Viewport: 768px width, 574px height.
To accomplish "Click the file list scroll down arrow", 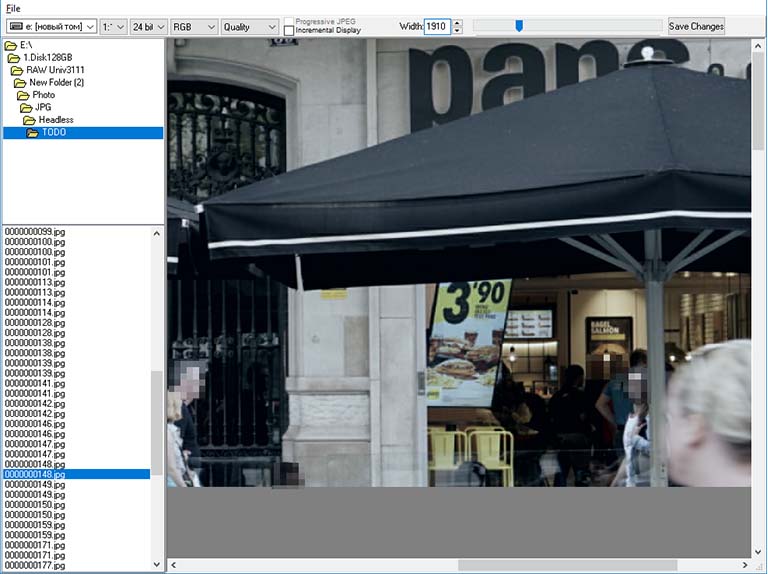I will coord(156,564).
